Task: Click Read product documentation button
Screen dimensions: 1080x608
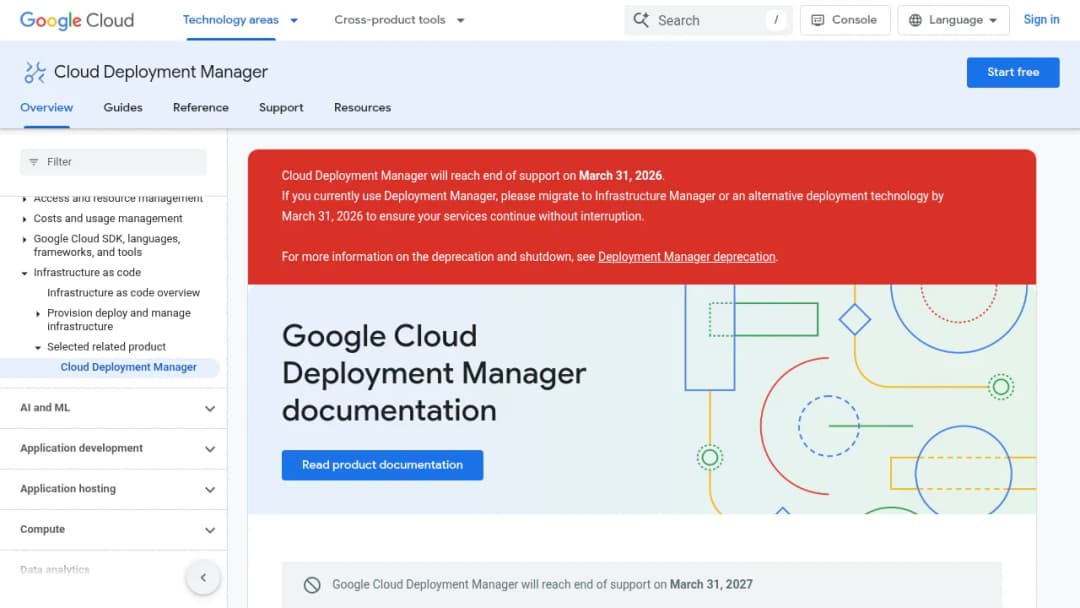Action: tap(382, 465)
